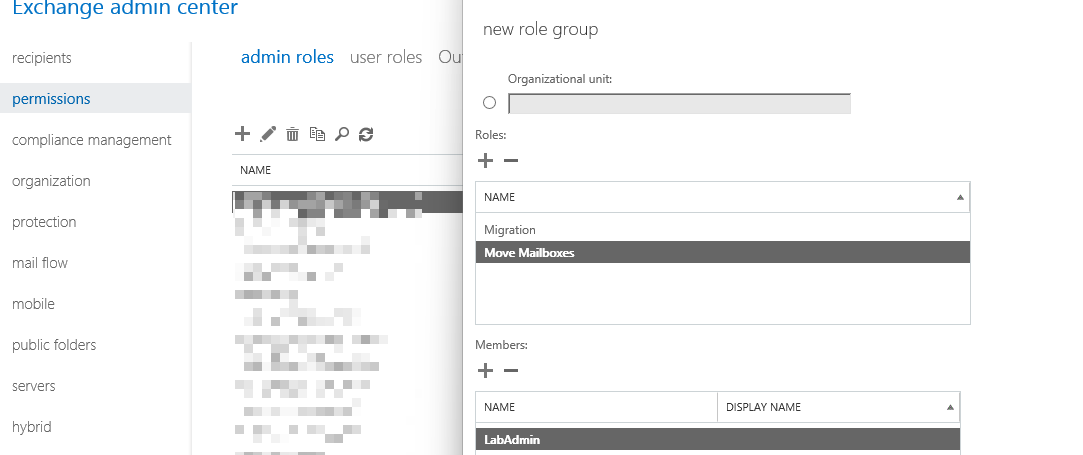Open protection in the left navigation
Image resolution: width=1083 pixels, height=455 pixels.
point(44,222)
